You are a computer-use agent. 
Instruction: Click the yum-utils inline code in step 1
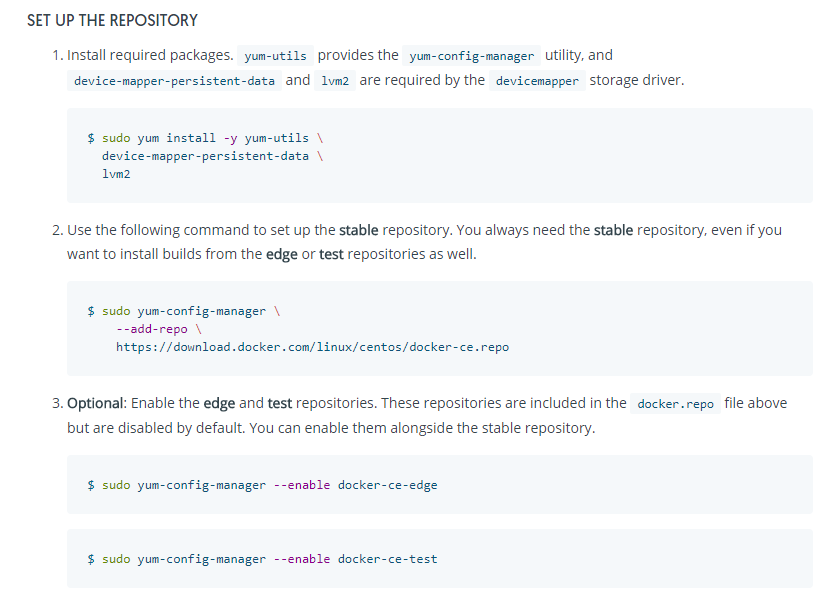tap(275, 56)
